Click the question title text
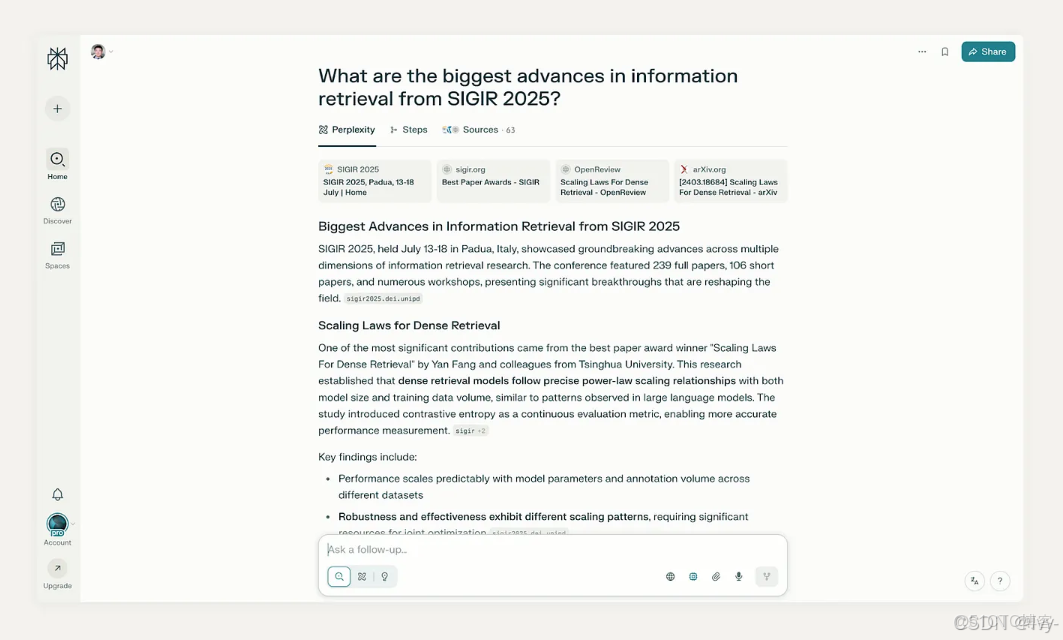 (528, 87)
